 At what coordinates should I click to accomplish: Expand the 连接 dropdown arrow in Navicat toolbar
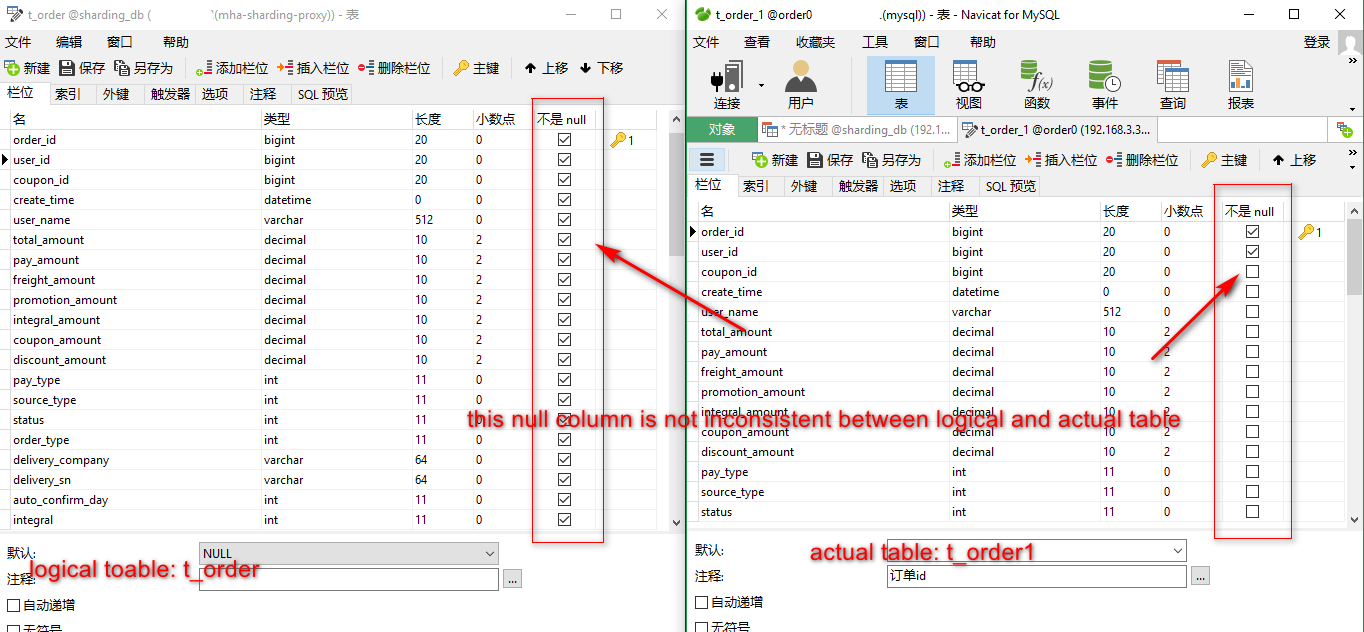tap(761, 85)
